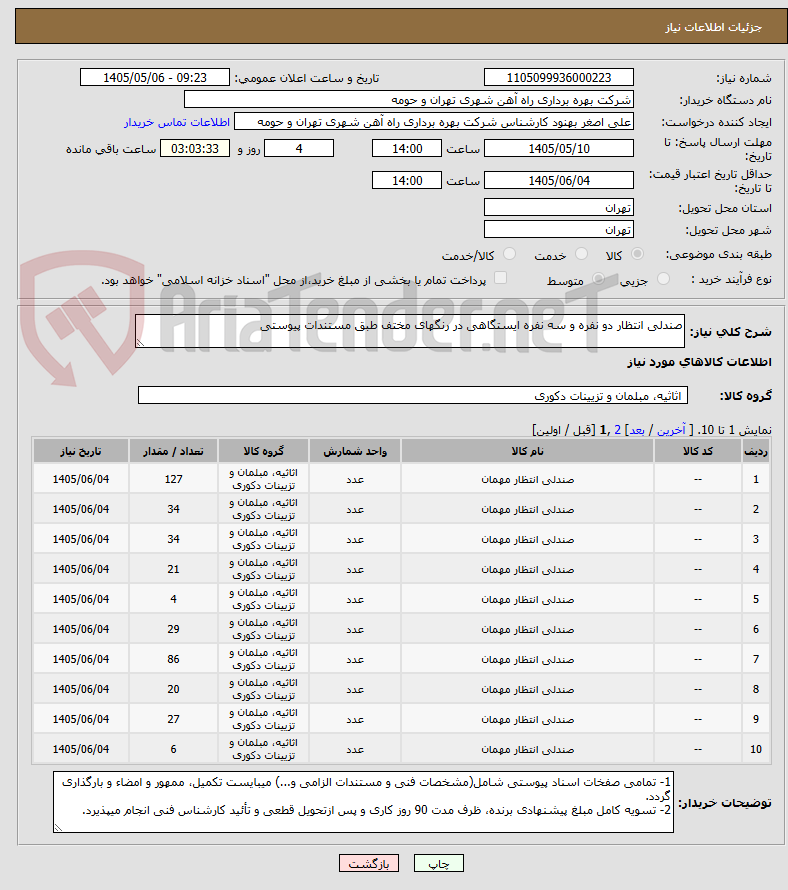The height and width of the screenshot is (890, 788).
Task: Toggle the اسناد خزانه اسلامی payment checkbox
Action: [x=500, y=278]
